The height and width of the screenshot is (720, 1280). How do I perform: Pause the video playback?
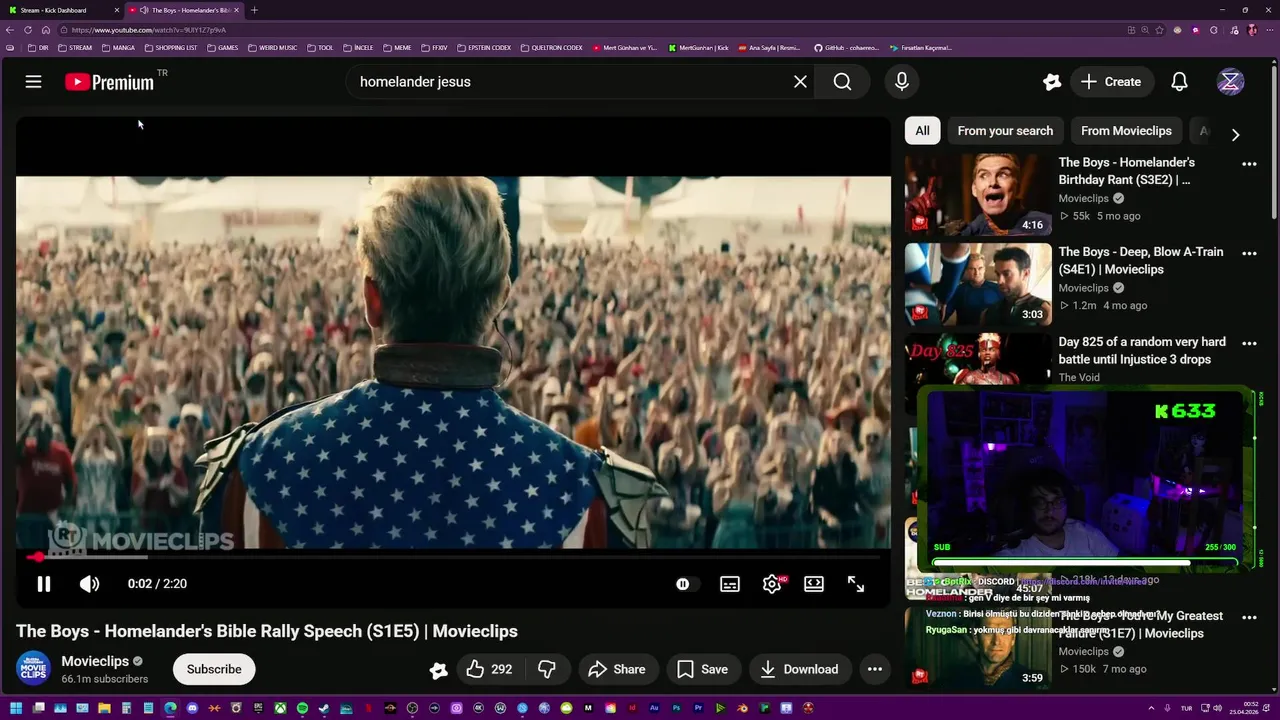pyautogui.click(x=44, y=584)
